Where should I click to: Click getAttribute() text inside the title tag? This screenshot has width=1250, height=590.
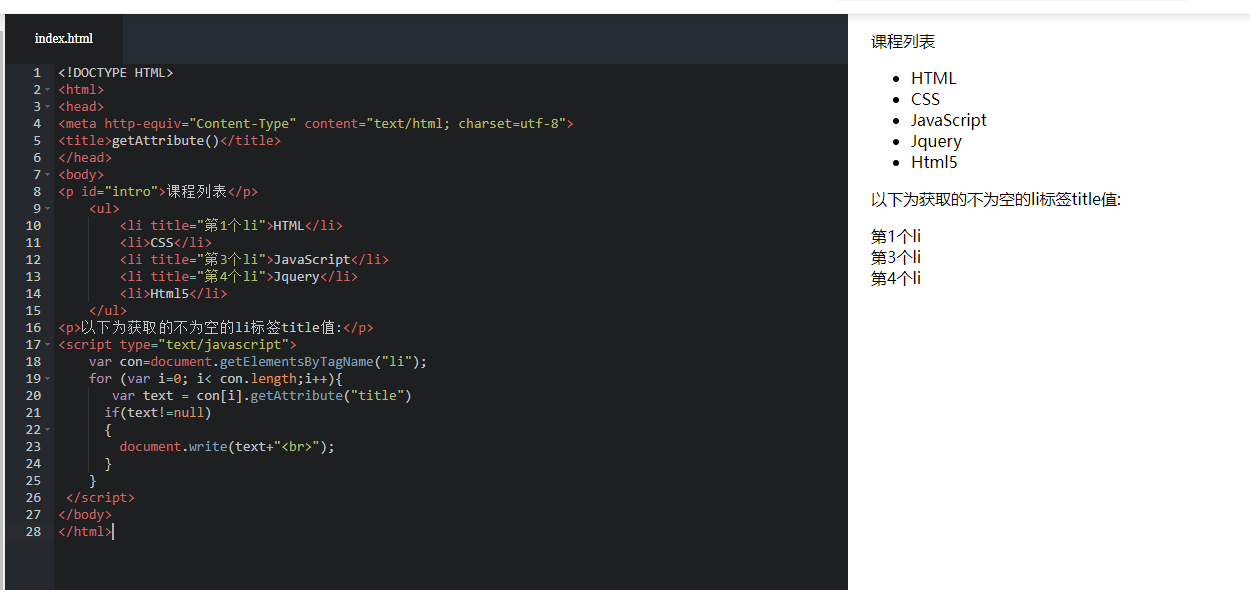165,141
